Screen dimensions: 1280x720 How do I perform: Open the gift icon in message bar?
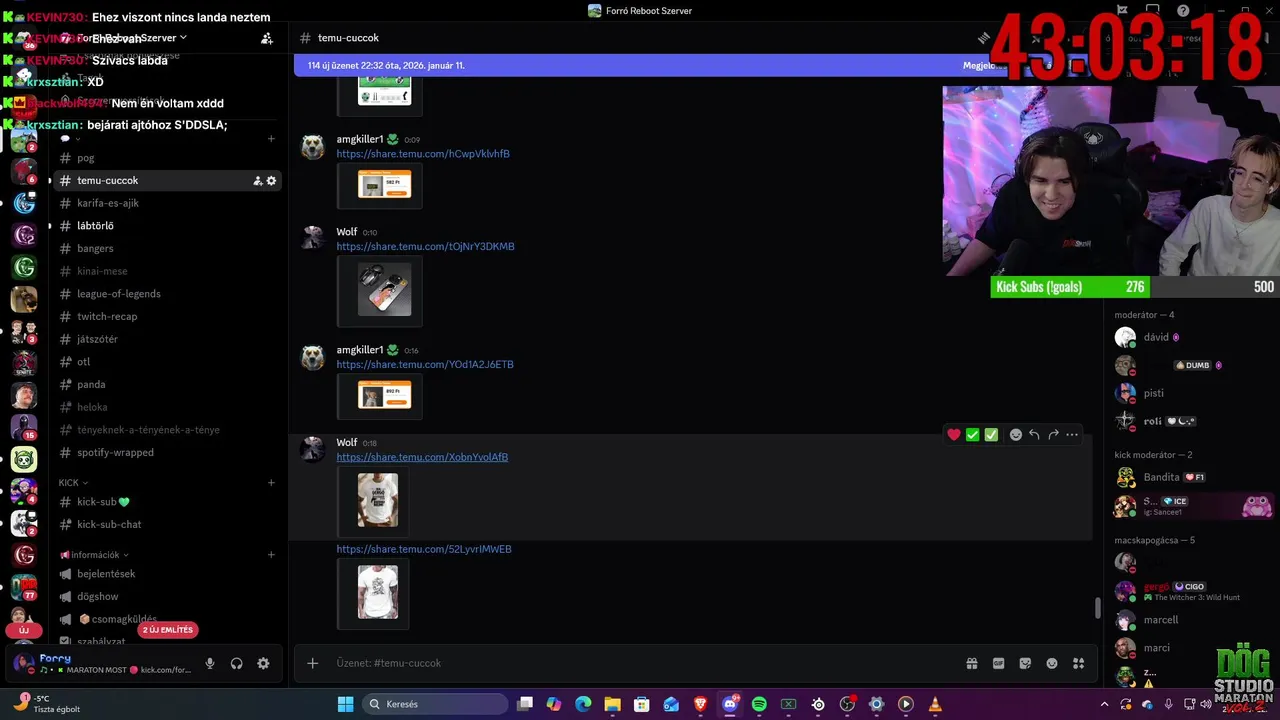971,663
